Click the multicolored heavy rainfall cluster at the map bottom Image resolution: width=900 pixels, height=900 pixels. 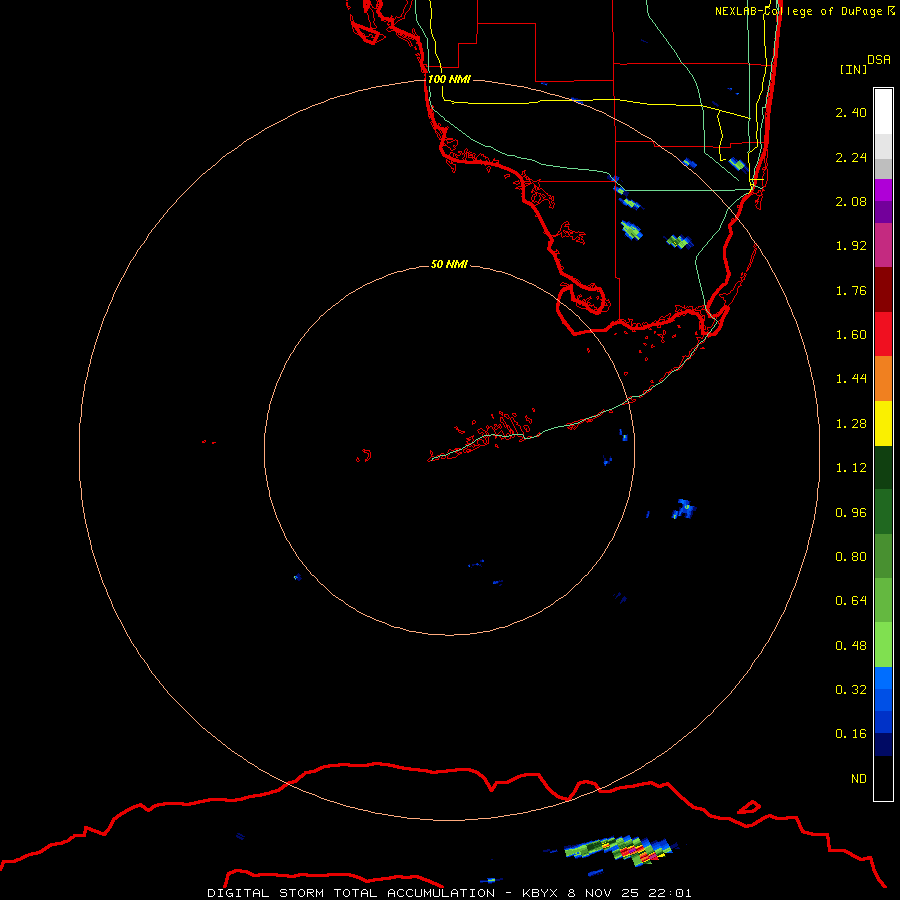[618, 849]
